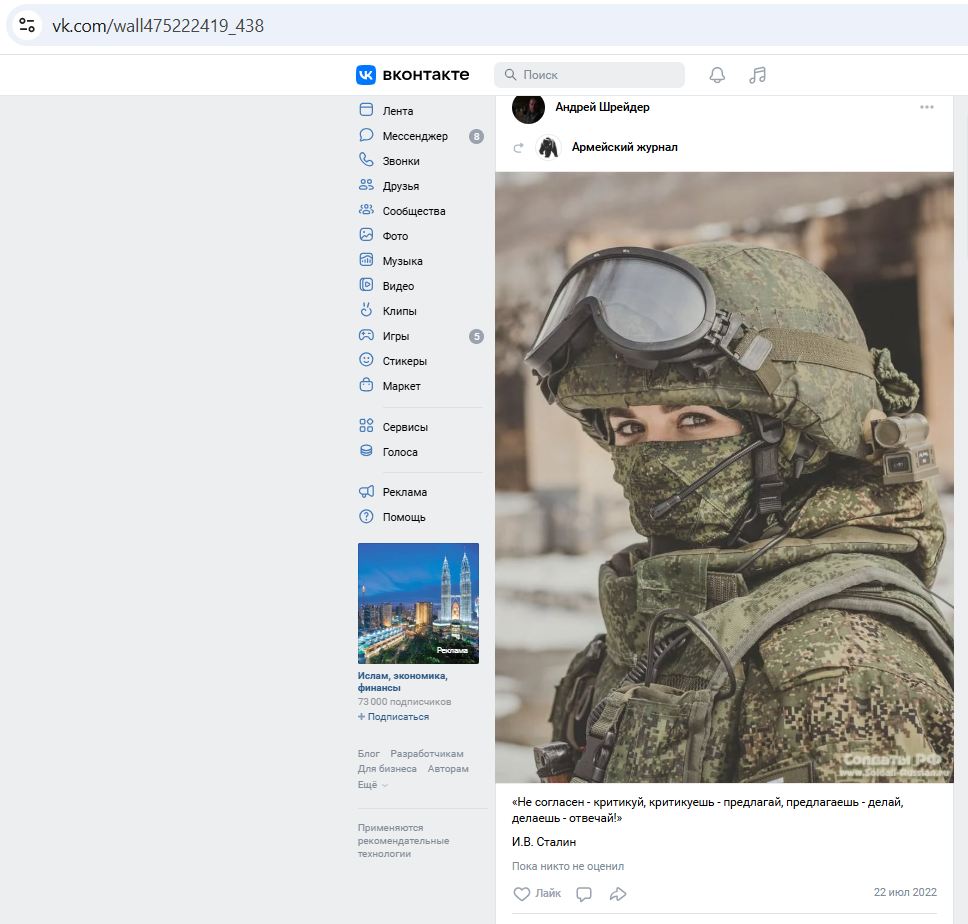
Task: Click the VK logo icon
Action: click(366, 75)
